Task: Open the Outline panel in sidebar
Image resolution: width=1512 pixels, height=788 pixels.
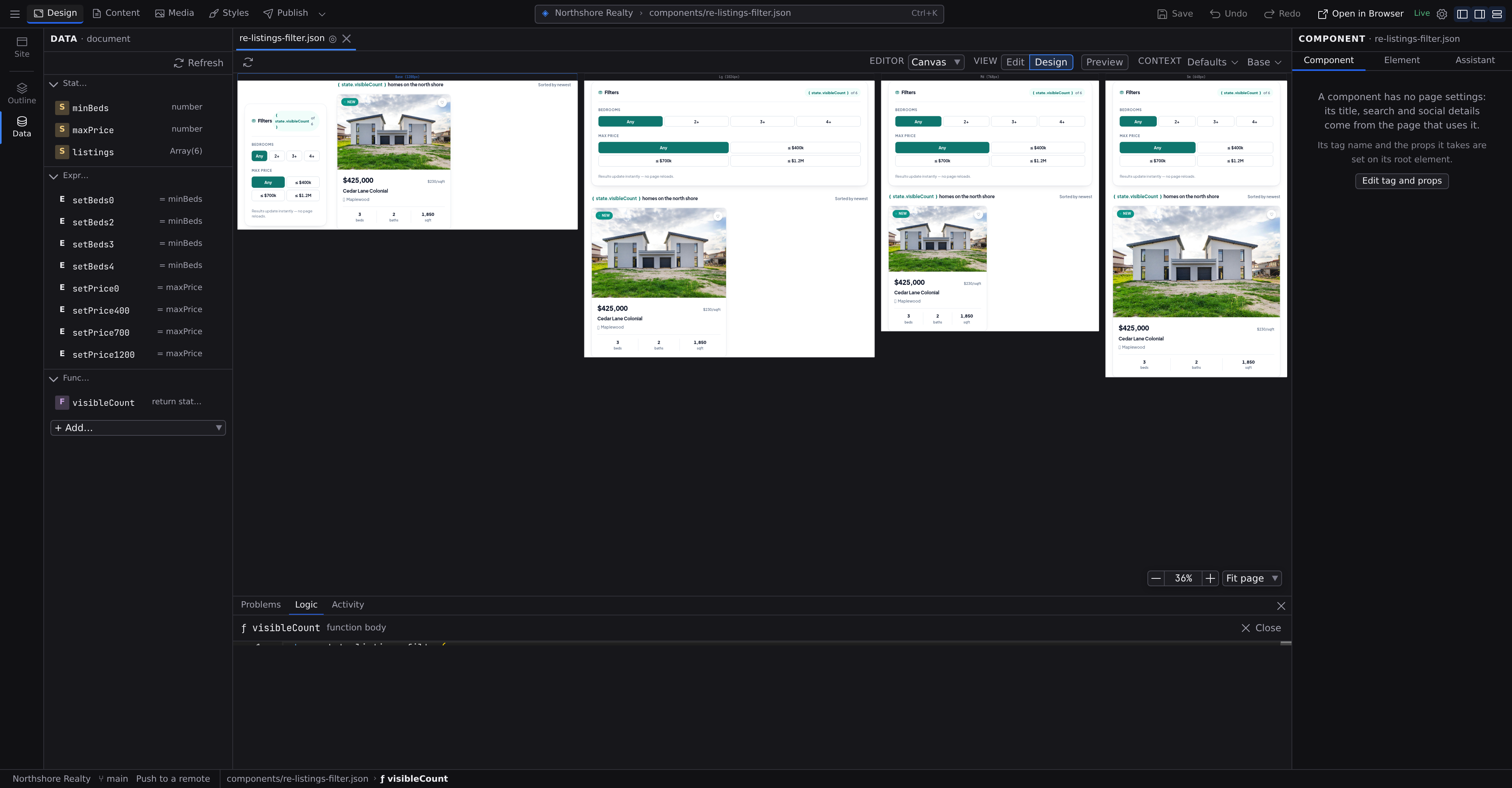Action: click(22, 93)
